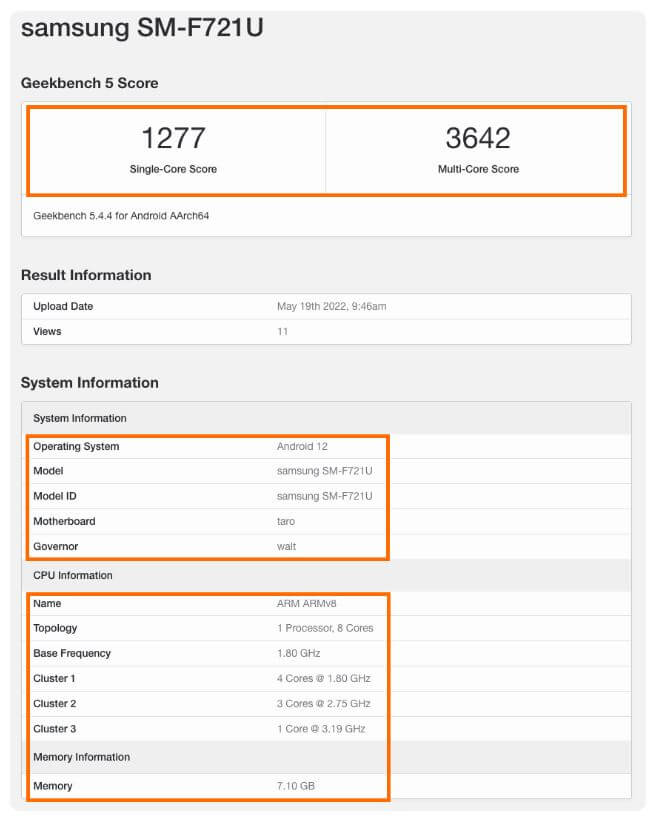The width and height of the screenshot is (657, 825).
Task: Click the 'Operating System' label
Action: coord(76,446)
